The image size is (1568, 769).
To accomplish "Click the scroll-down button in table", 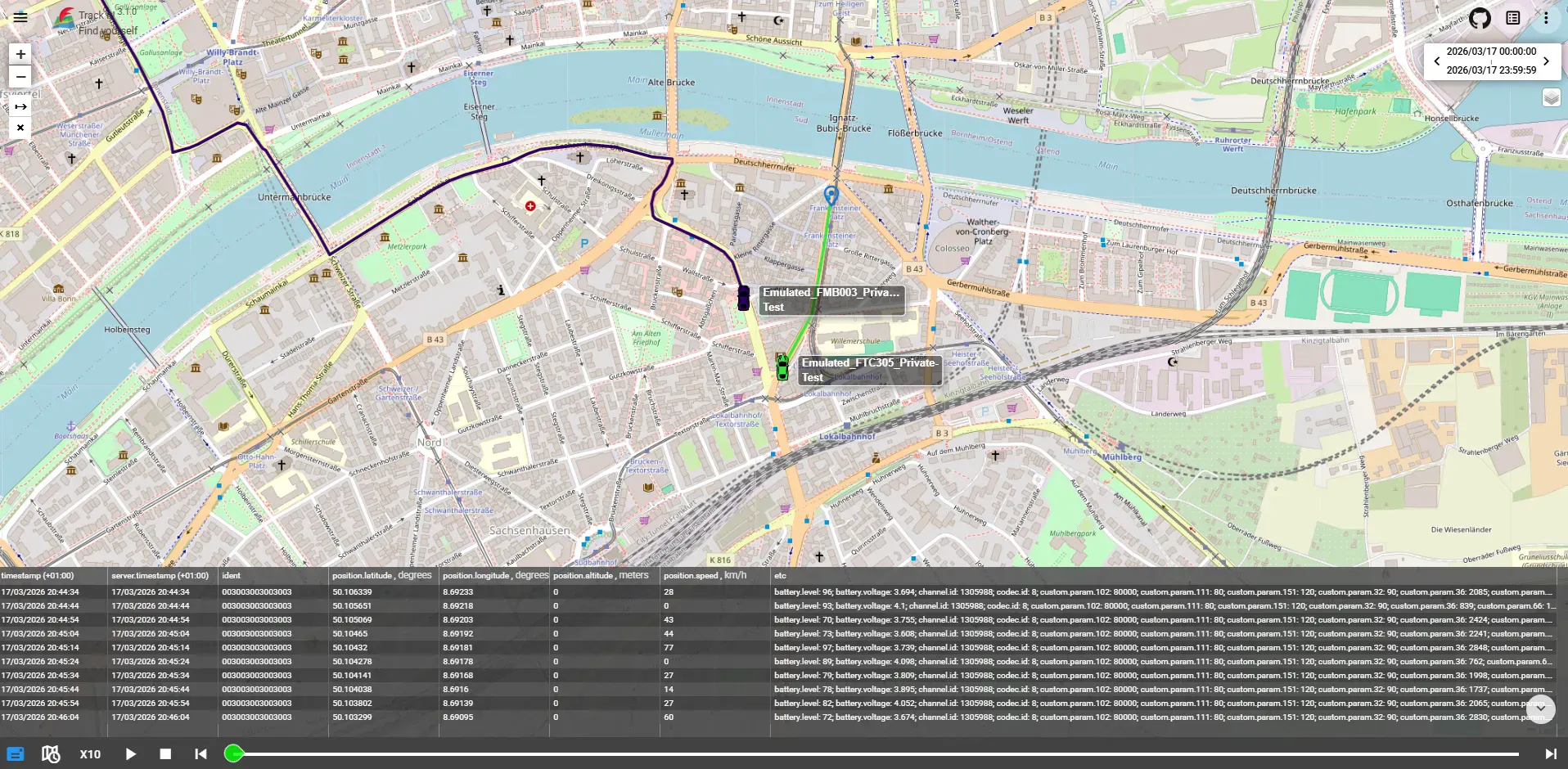I will 1540,708.
